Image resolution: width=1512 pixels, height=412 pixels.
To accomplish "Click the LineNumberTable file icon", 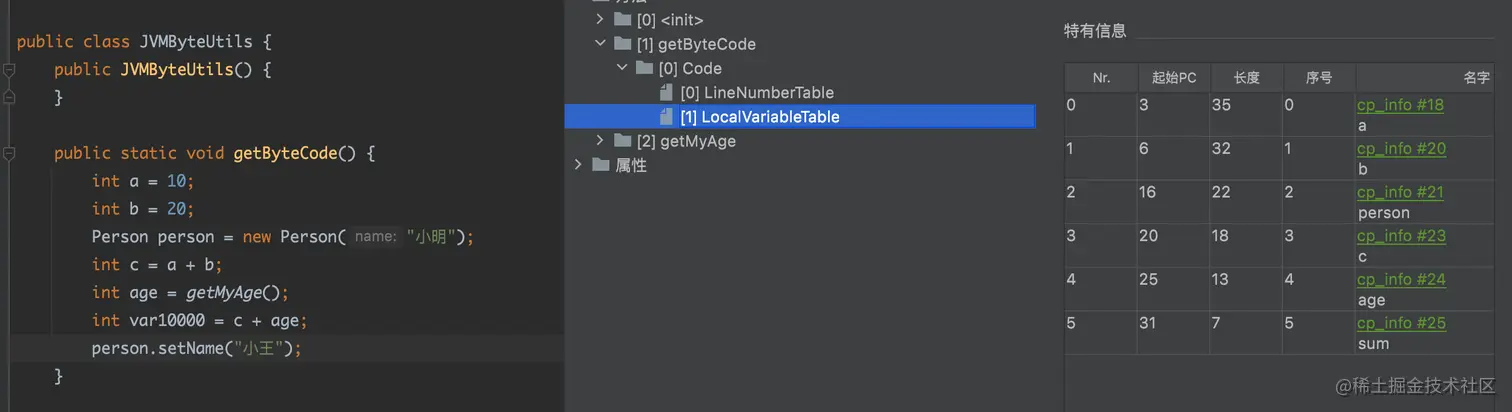I will coord(666,92).
